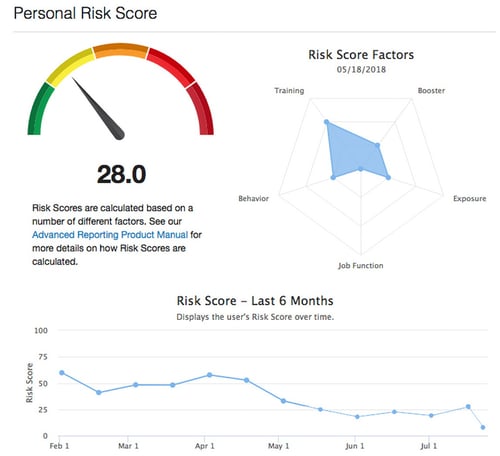The width and height of the screenshot is (500, 456).
Task: Click the orange segment of the risk gauge
Action: (x=121, y=51)
